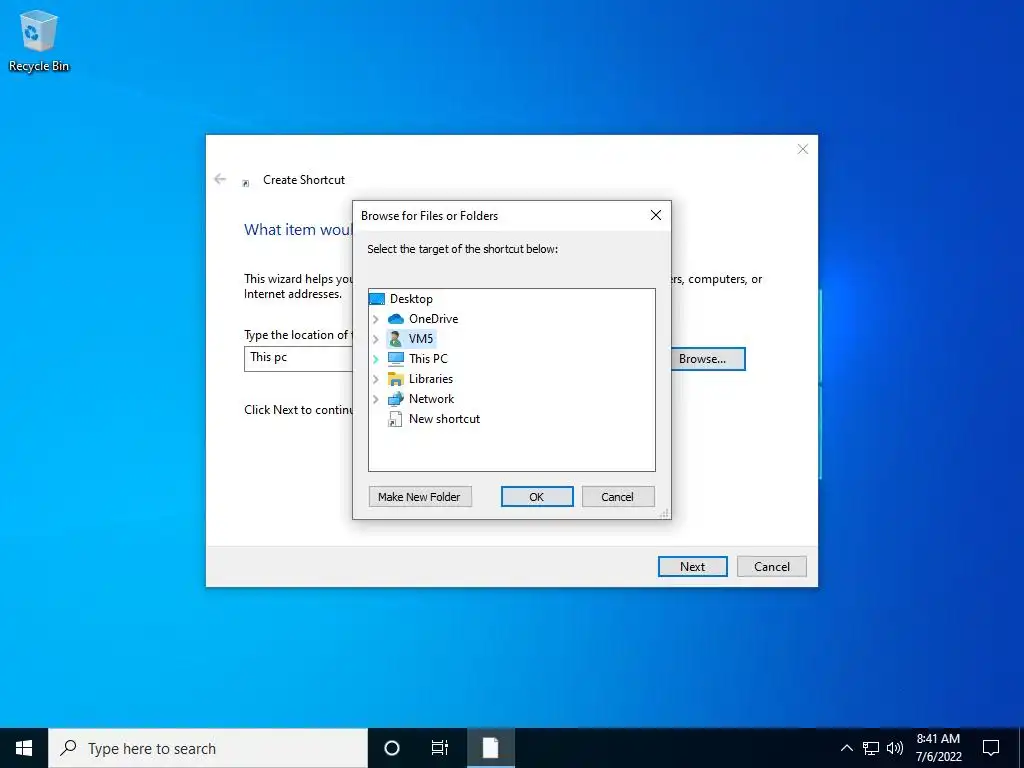Select the This PC monitor icon

[x=396, y=359]
